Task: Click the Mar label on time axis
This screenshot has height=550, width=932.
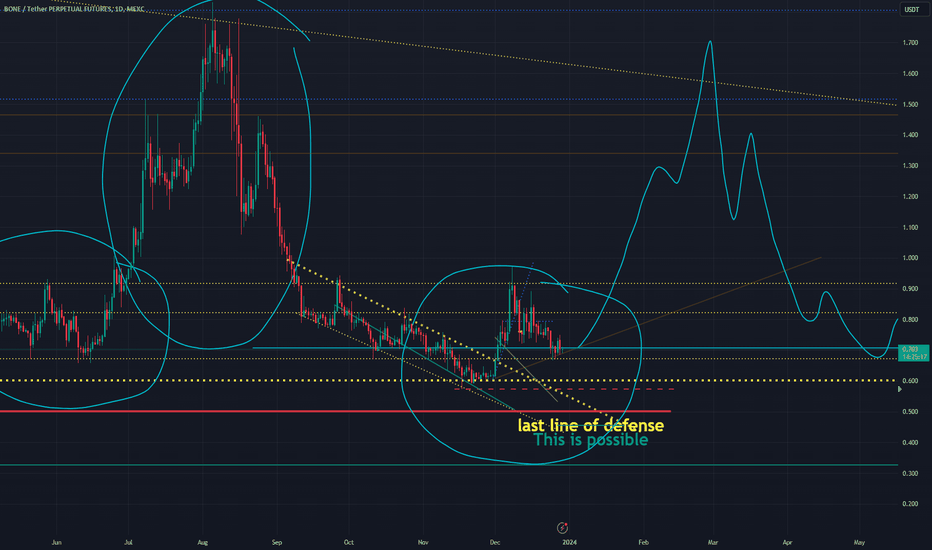Action: pos(713,542)
